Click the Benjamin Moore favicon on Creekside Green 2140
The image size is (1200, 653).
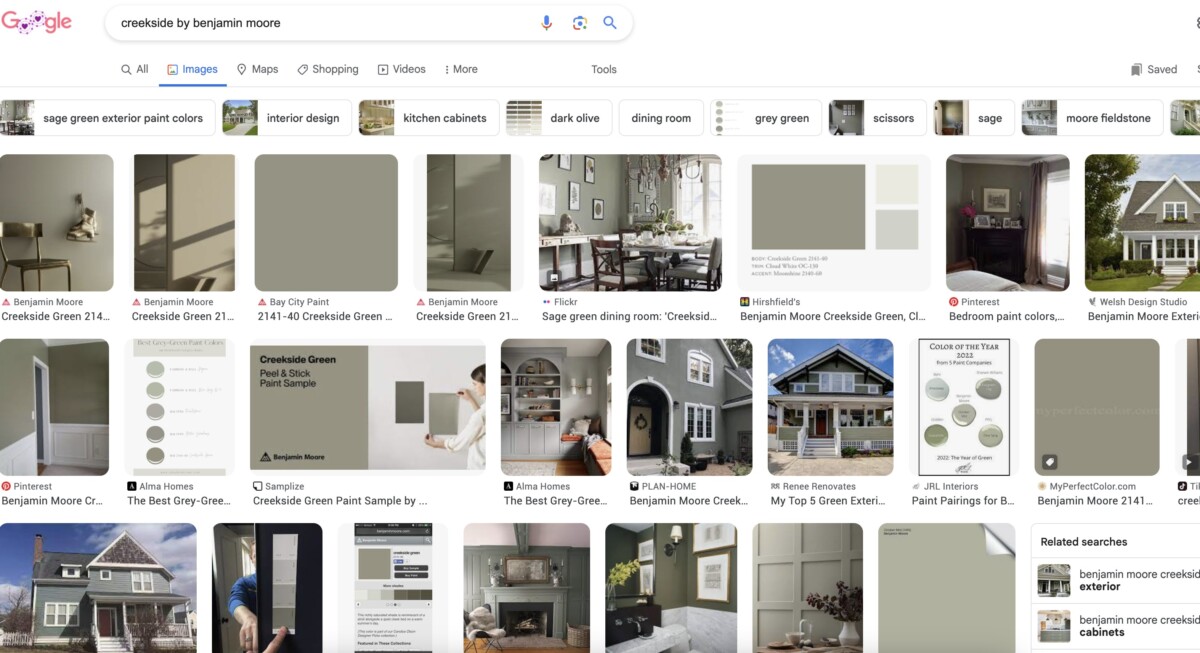pos(8,302)
